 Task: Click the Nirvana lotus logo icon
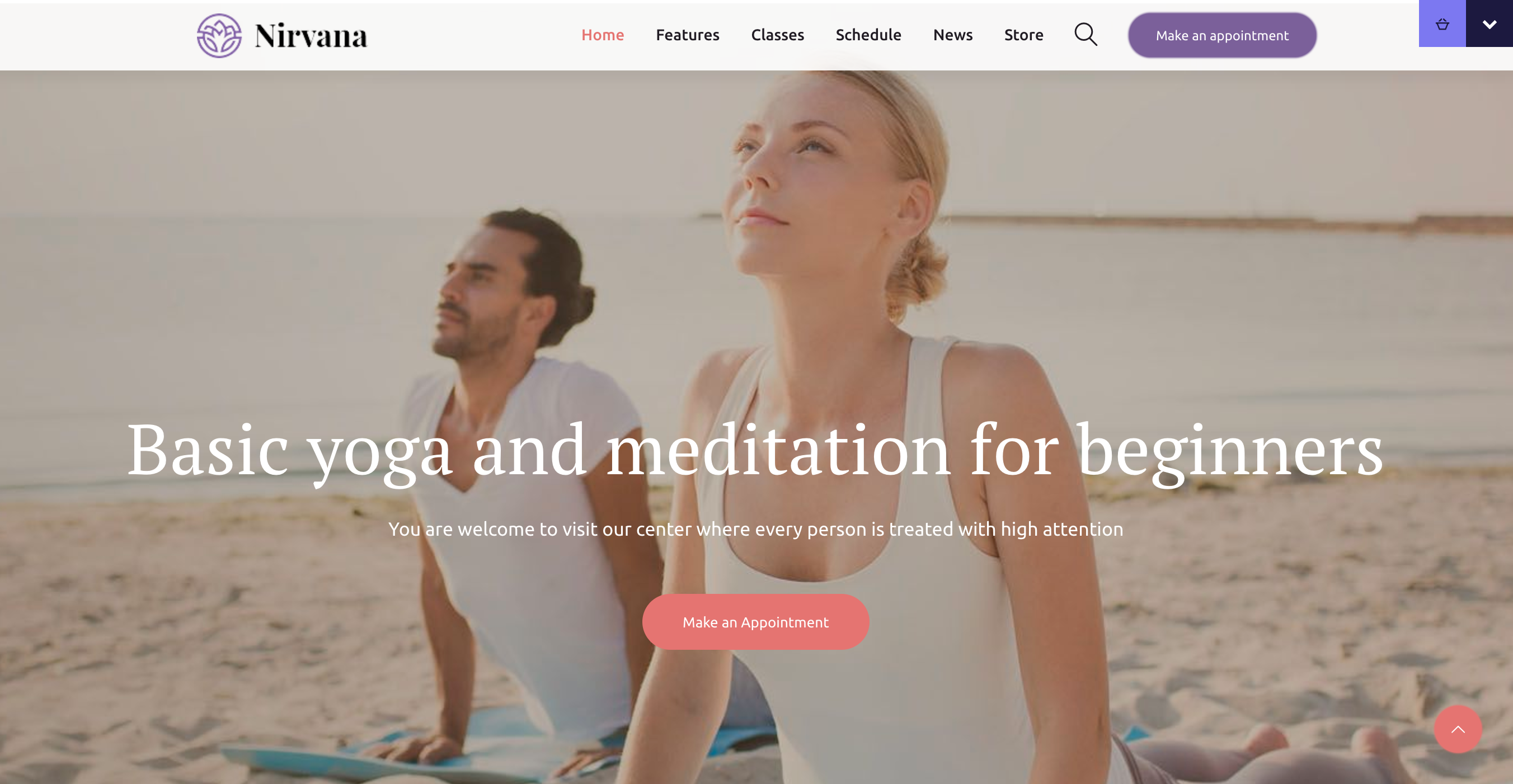click(219, 35)
